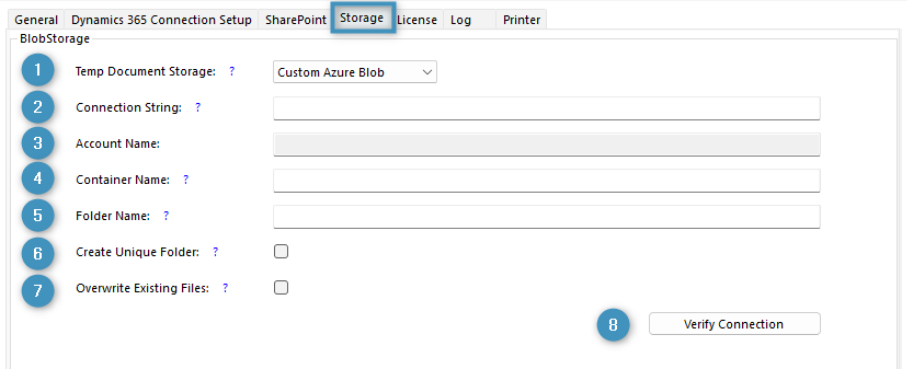909x369 pixels.
Task: Click the BlobStorage group heading
Action: tap(54, 39)
